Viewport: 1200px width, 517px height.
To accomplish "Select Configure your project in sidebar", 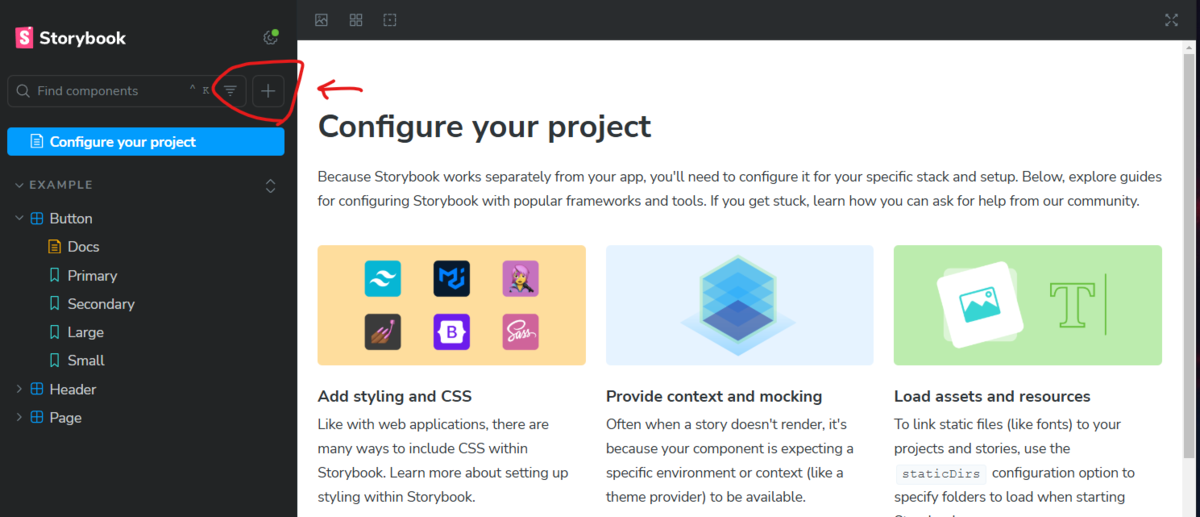I will click(x=146, y=142).
